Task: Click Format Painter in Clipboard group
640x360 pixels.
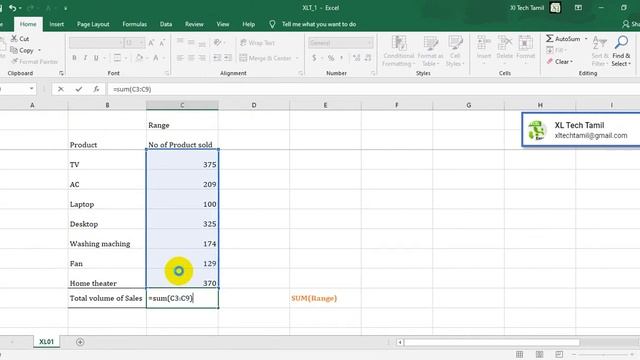Action: tap(35, 62)
